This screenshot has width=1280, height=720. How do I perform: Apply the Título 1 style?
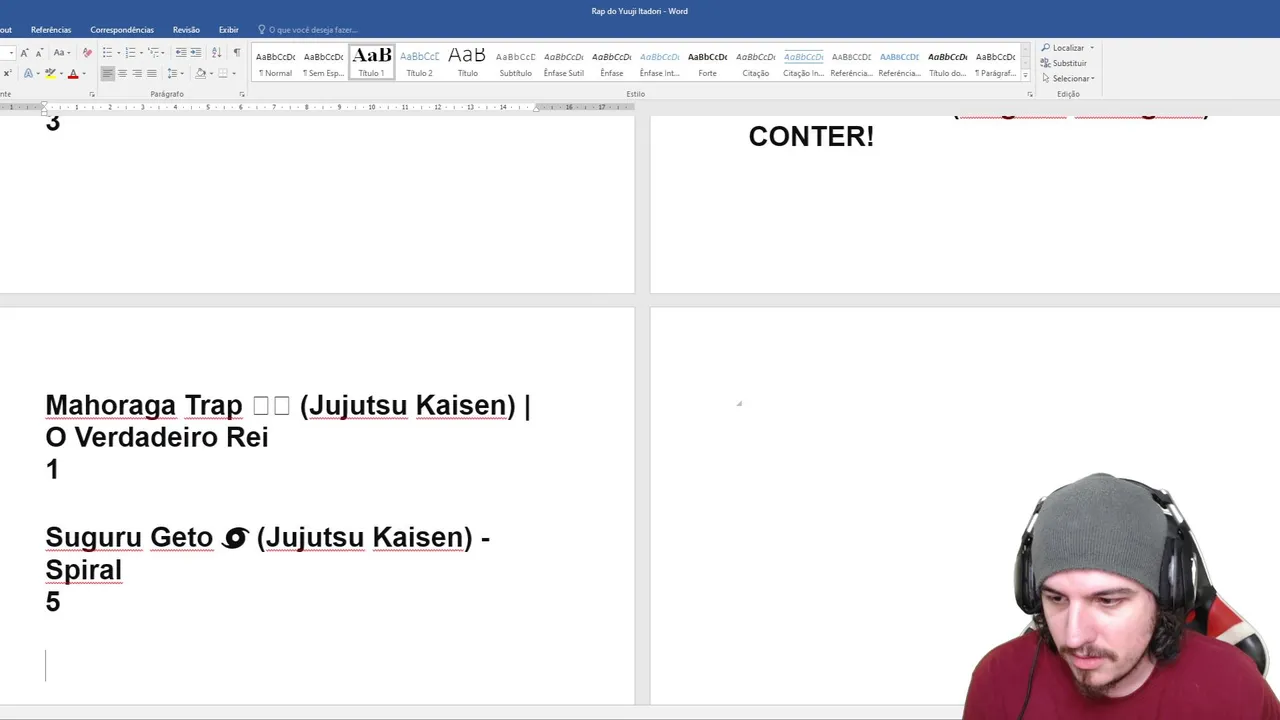371,63
